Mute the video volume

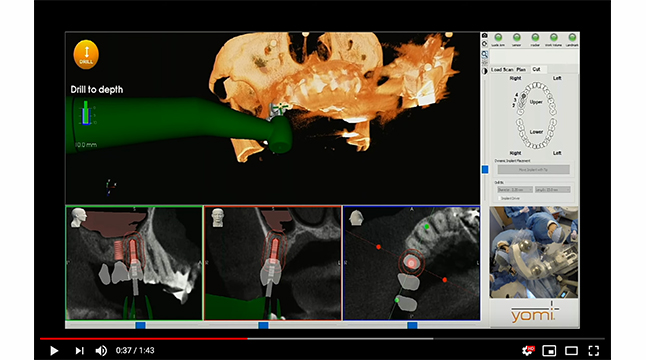tap(101, 351)
